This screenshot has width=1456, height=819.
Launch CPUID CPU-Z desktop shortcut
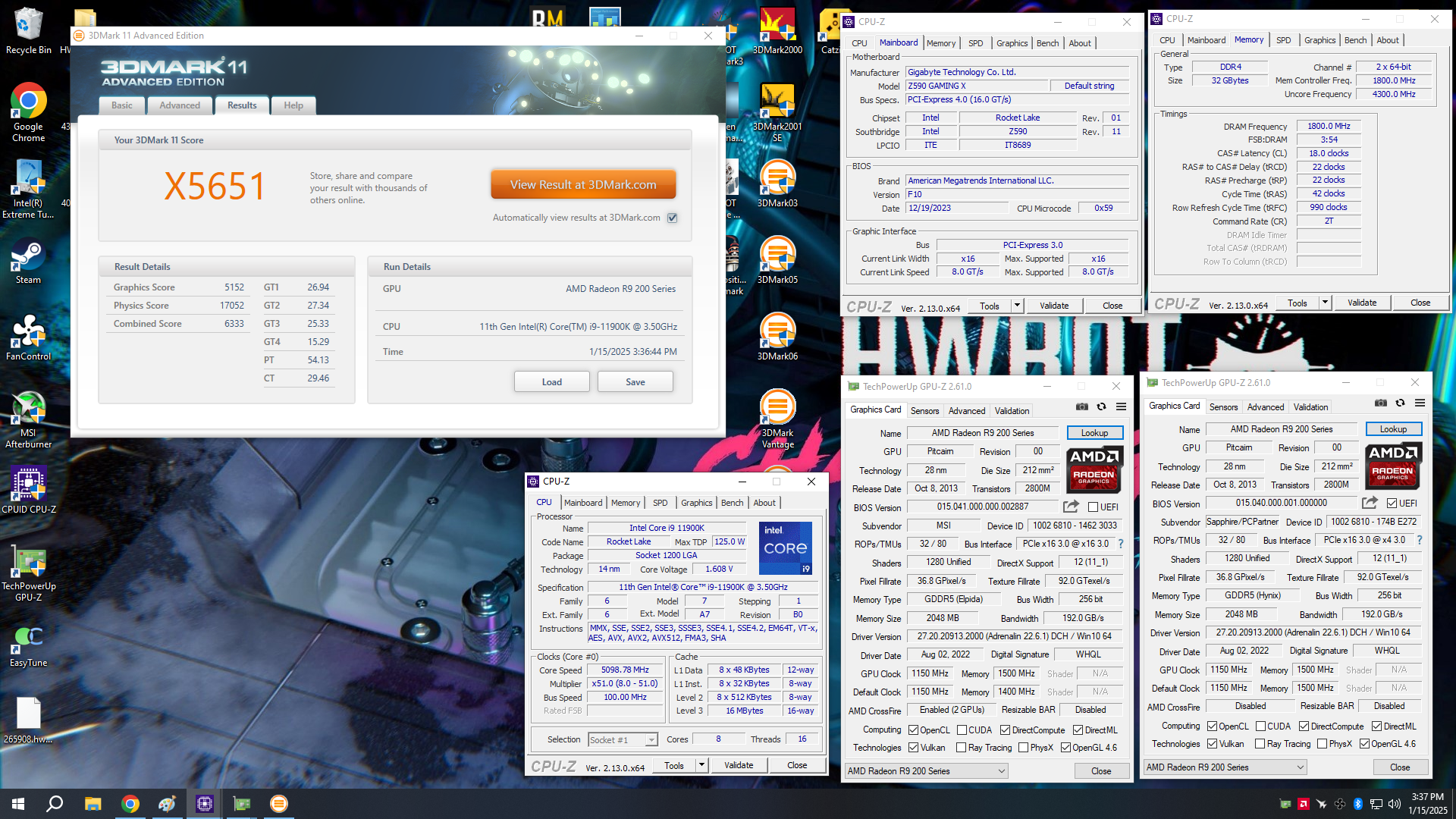point(28,491)
